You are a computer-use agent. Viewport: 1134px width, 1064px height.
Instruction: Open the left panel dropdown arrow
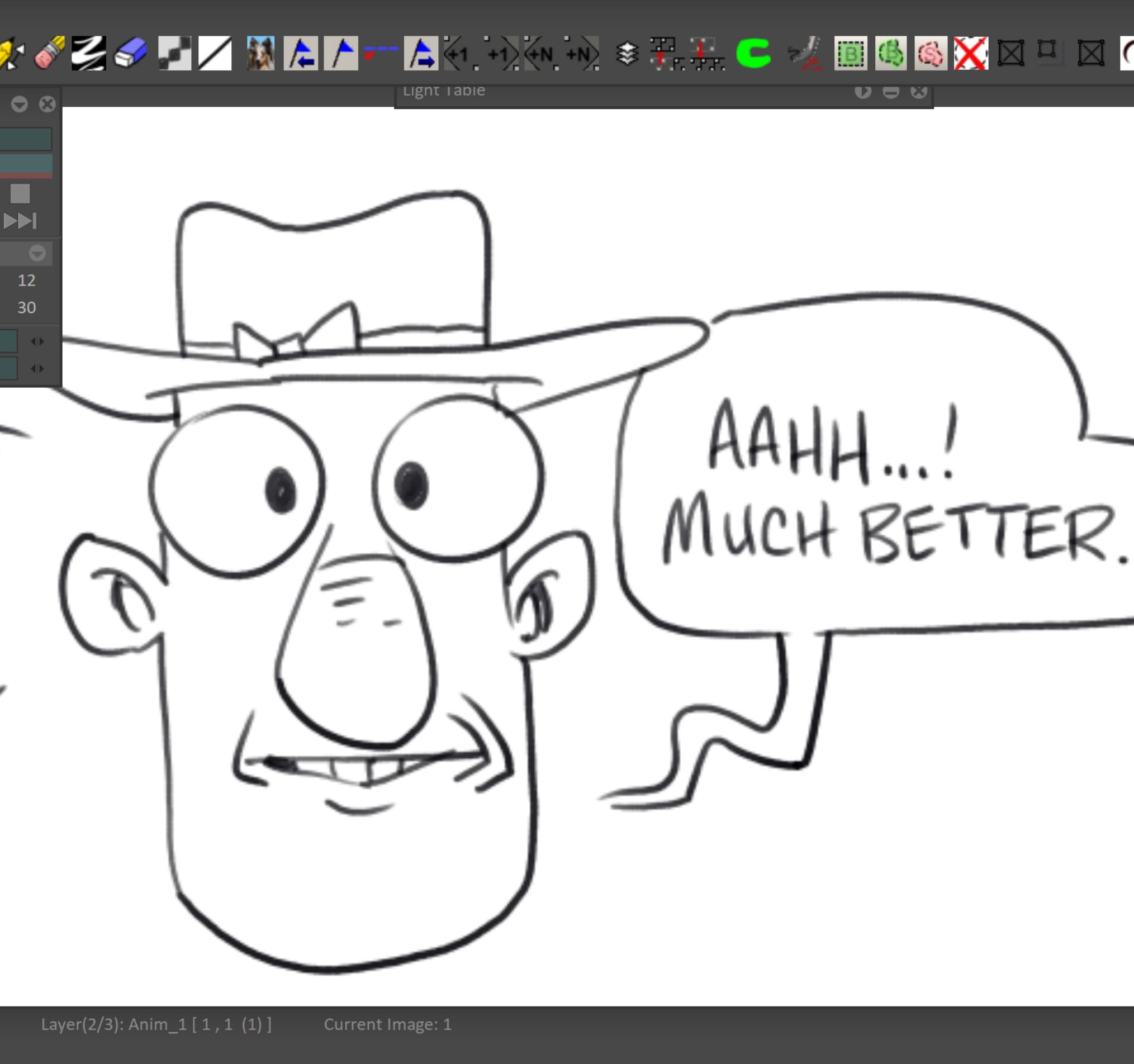20,104
